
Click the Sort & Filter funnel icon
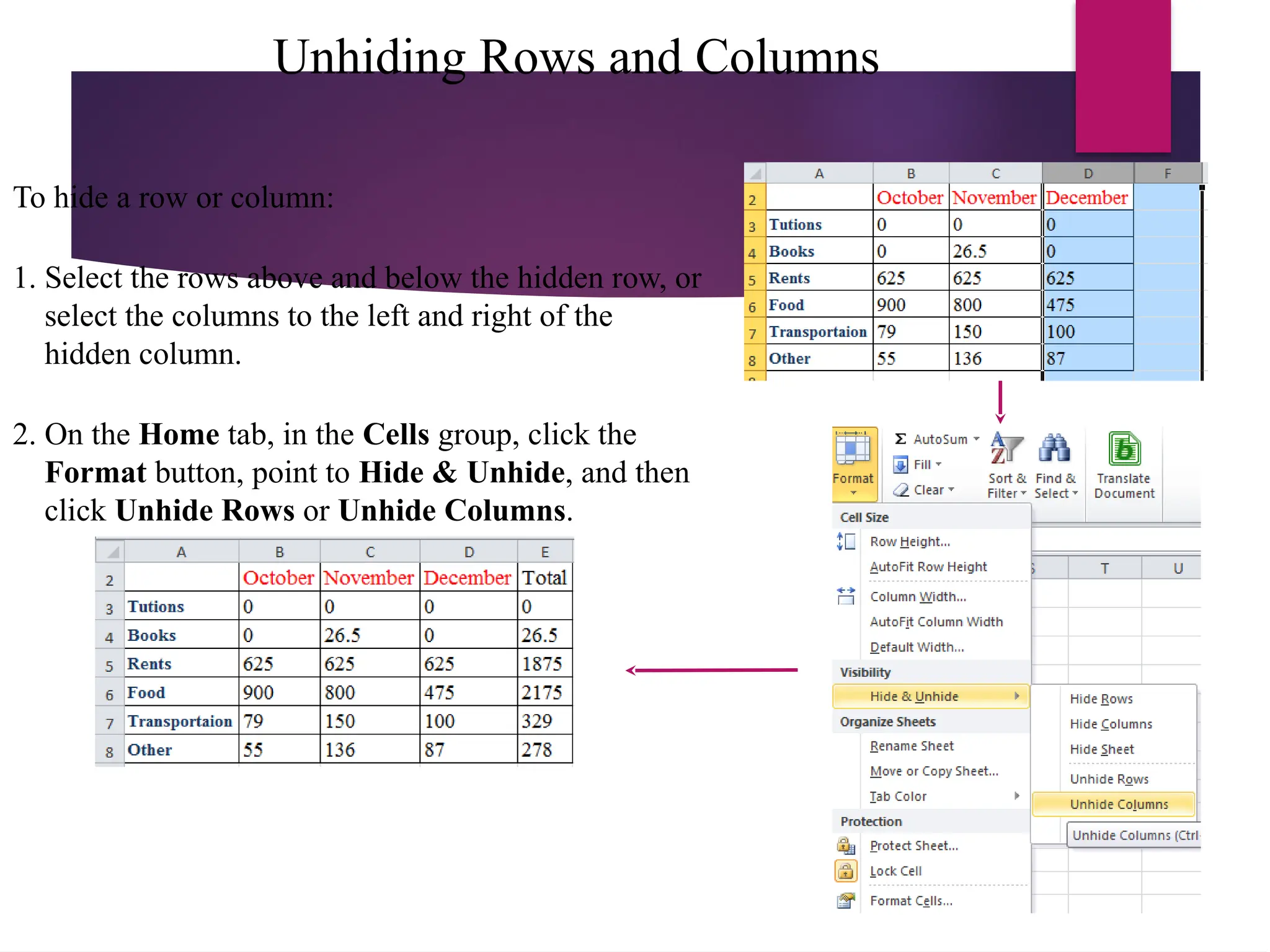point(1006,449)
